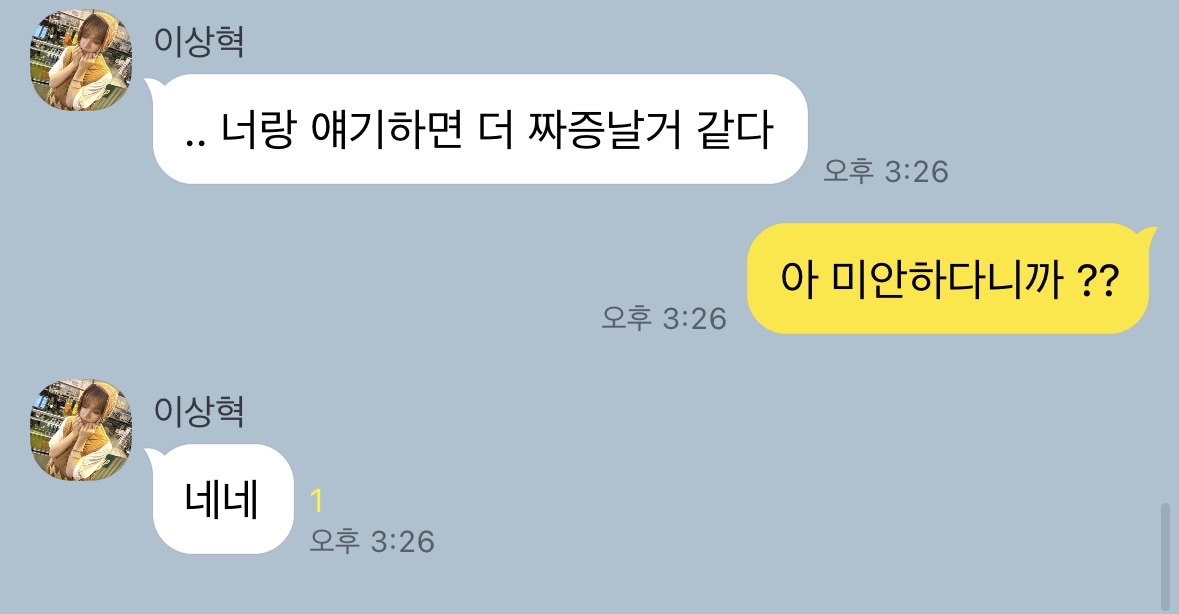Viewport: 1179px width, 614px height.
Task: Click the tail corner of the top white bubble
Action: 153,86
